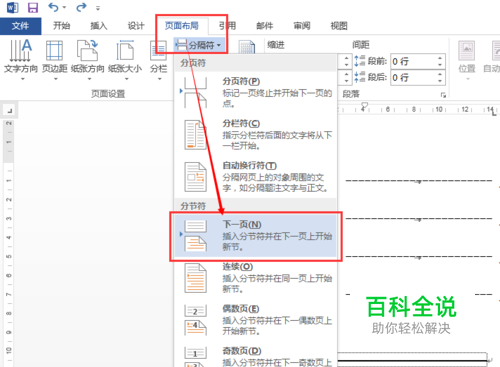The image size is (500, 367).
Task: Save the document with the floppy disk icon
Action: coord(33,7)
